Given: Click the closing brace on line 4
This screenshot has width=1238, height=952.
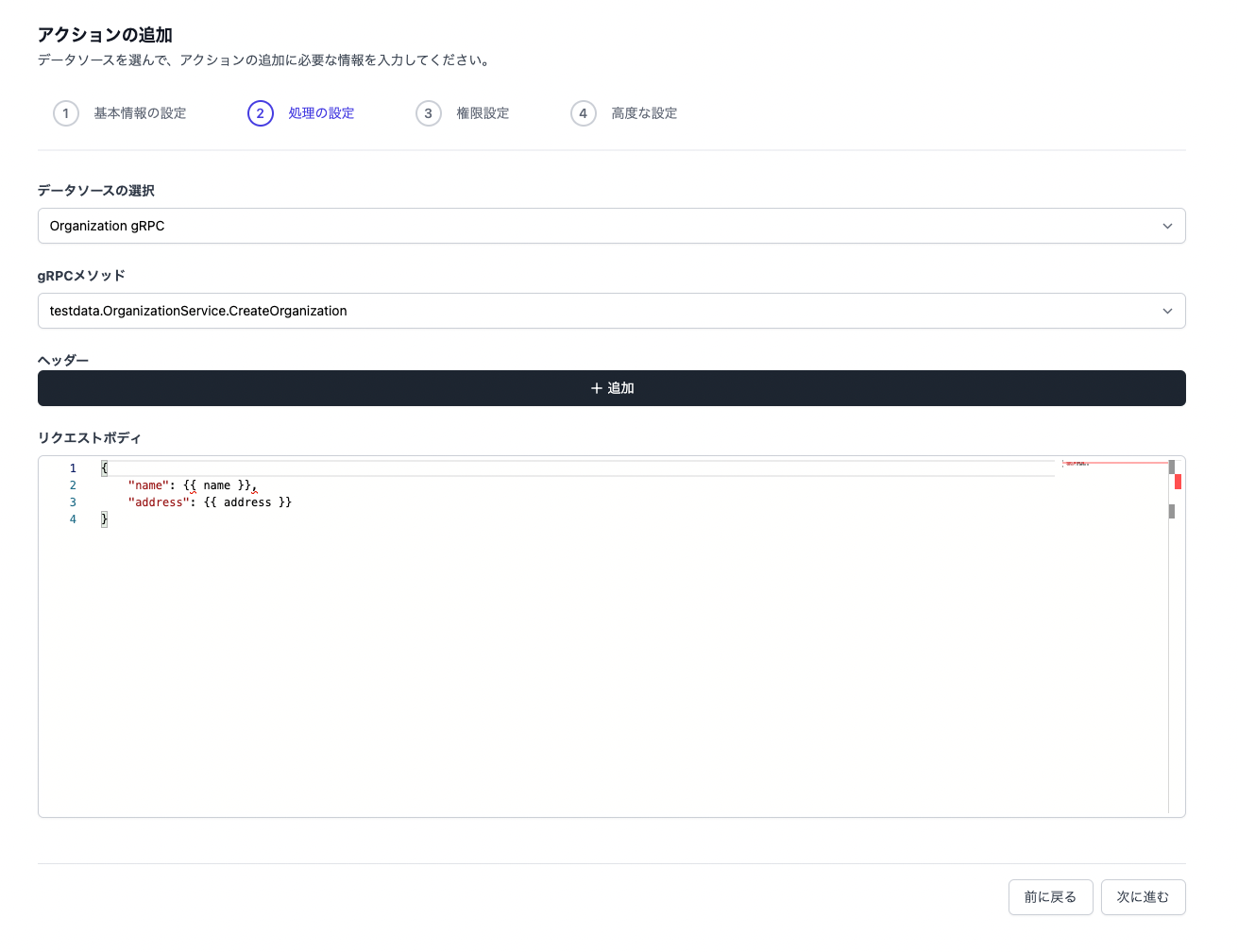Looking at the screenshot, I should point(105,519).
